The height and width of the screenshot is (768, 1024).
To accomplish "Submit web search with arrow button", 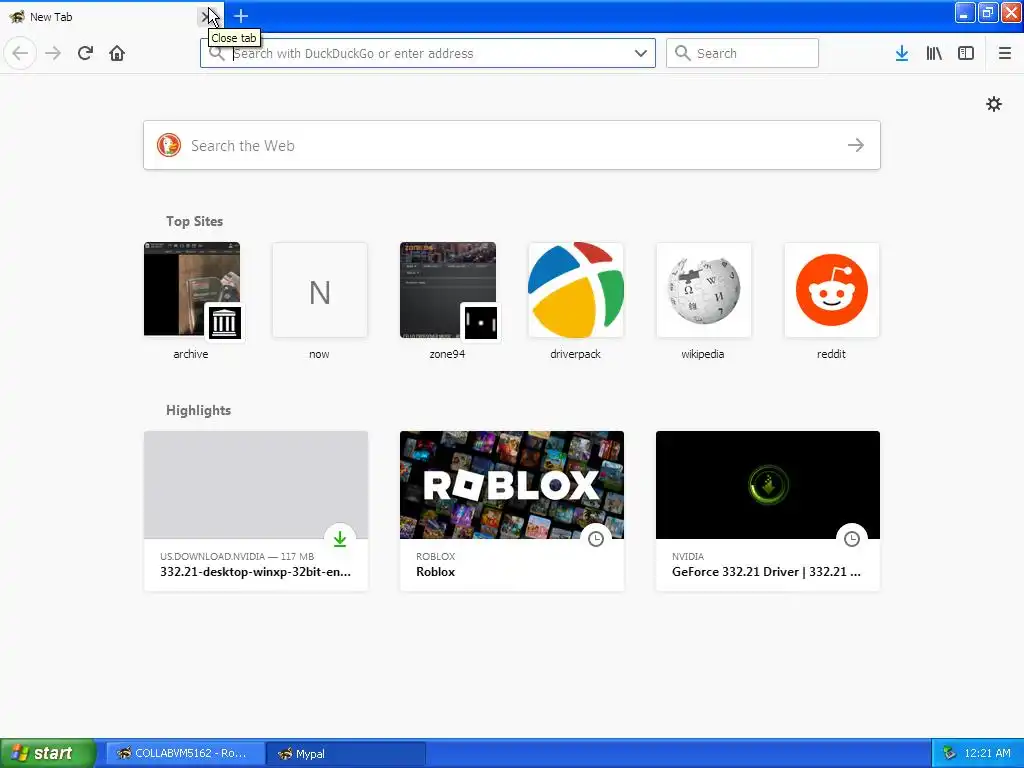I will [x=856, y=145].
